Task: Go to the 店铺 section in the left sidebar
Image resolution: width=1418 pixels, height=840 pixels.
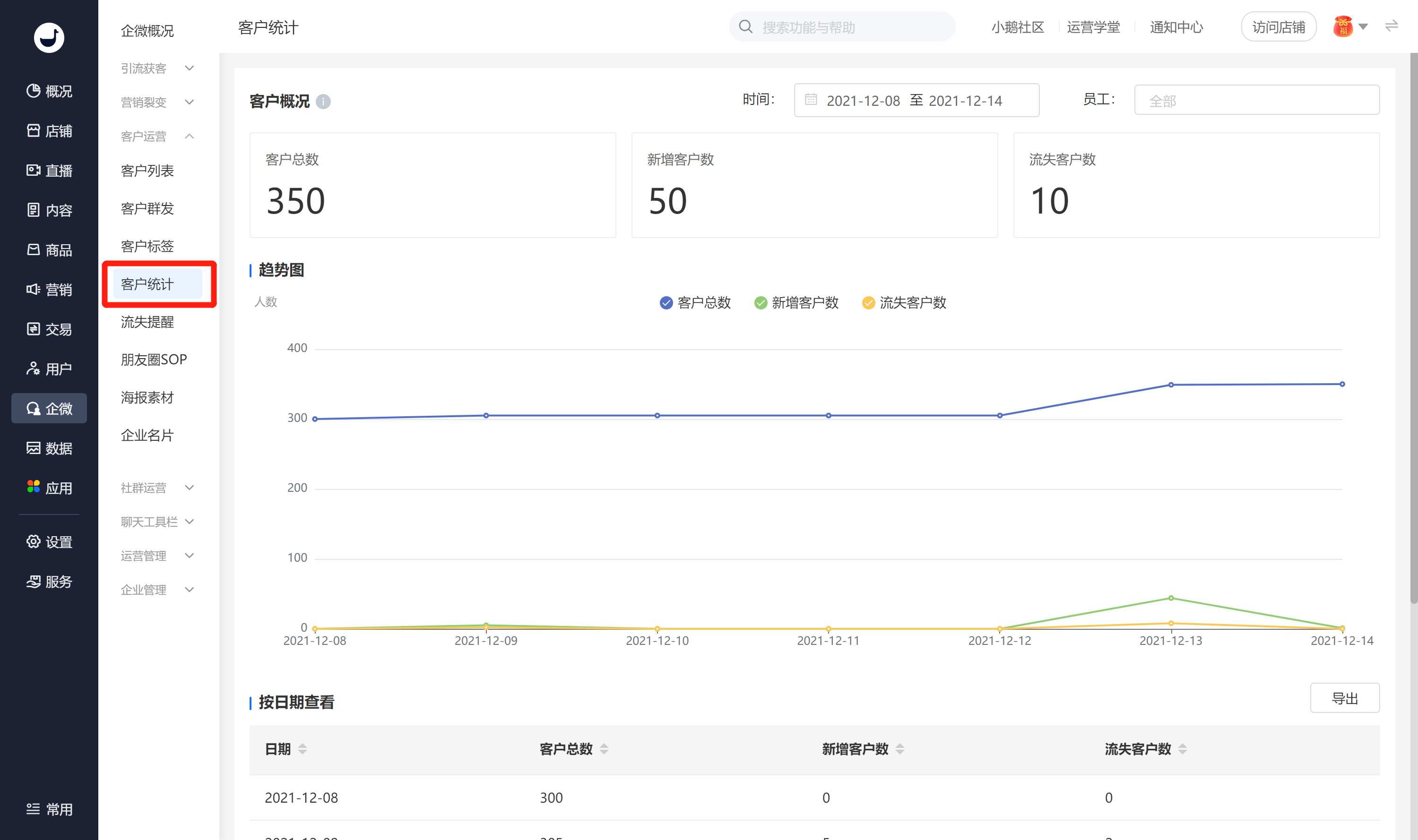Action: click(x=49, y=131)
